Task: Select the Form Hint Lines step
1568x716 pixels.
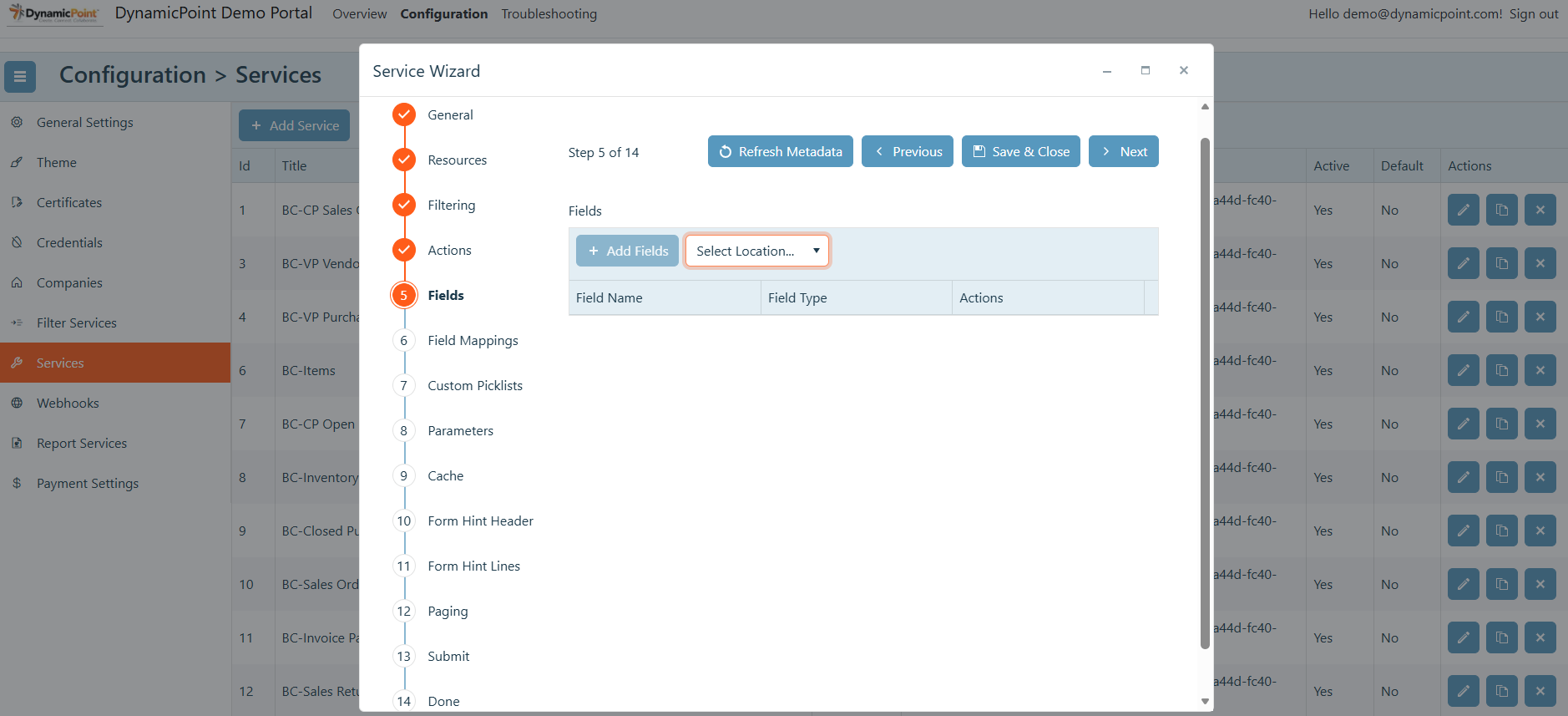Action: pos(473,566)
